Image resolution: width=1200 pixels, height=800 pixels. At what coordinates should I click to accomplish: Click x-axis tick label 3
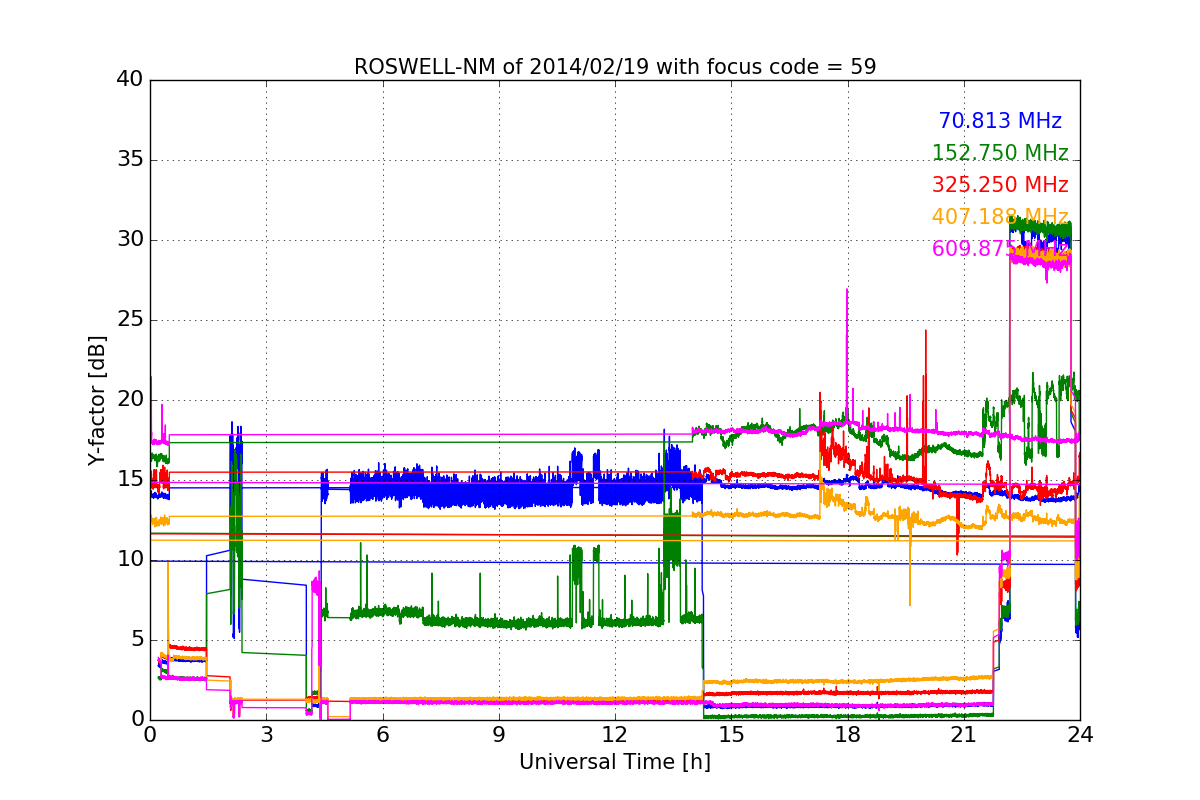266,735
